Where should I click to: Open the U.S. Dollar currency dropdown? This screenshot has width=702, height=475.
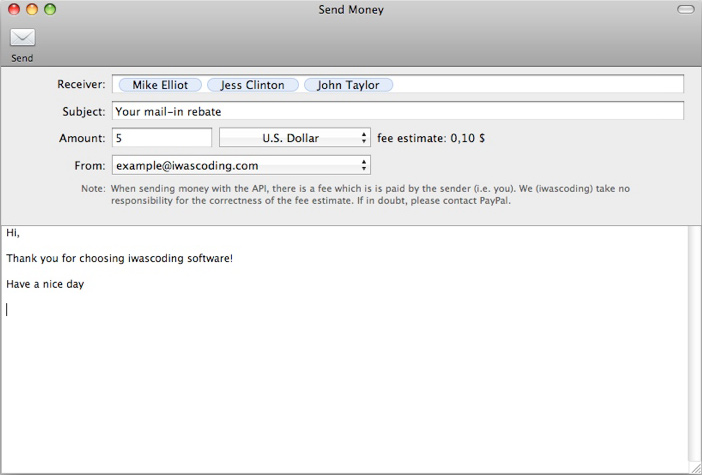[295, 138]
